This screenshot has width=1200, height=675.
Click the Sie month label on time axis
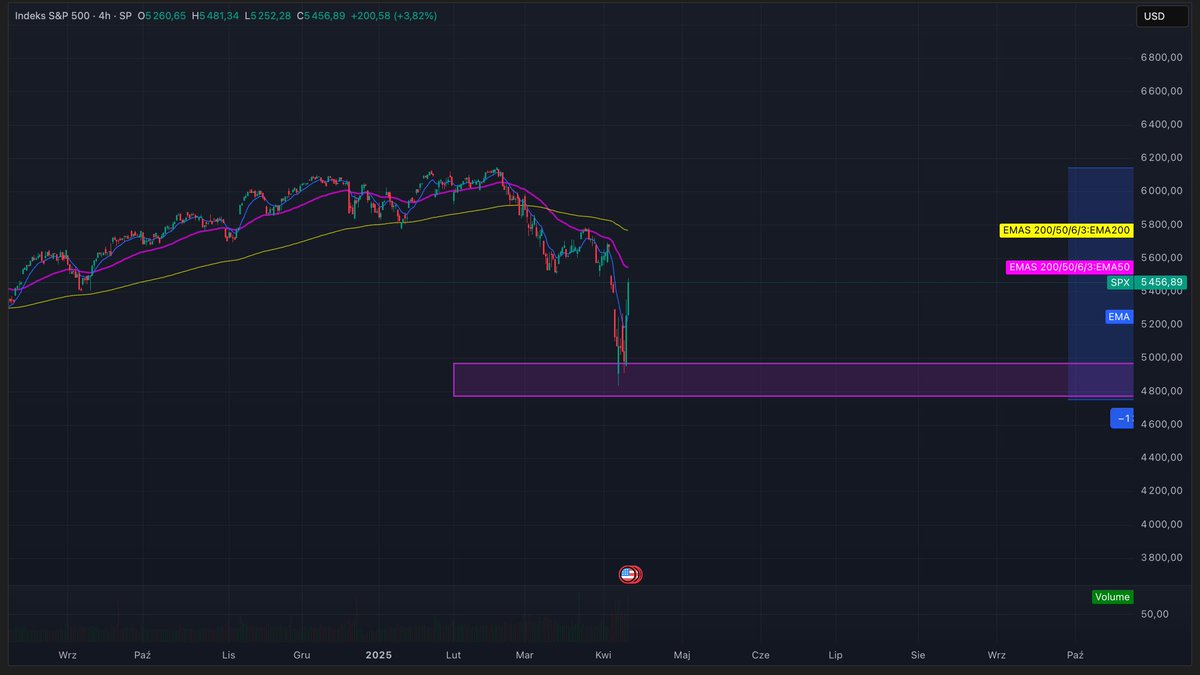coord(918,655)
